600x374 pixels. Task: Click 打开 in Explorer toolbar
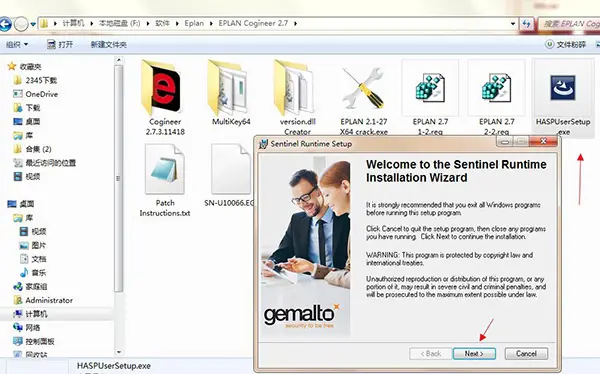(60, 44)
